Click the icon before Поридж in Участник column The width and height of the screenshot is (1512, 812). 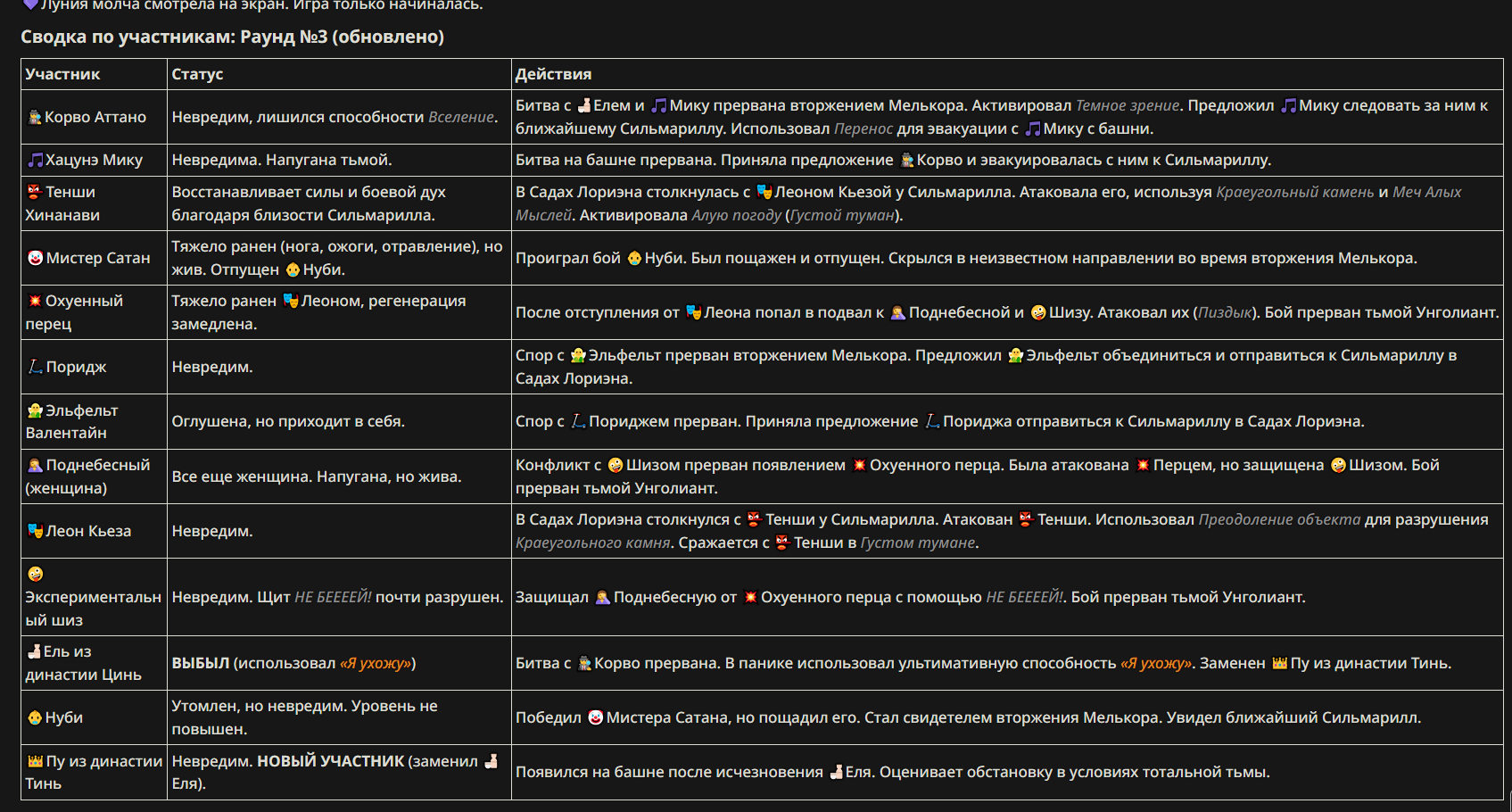[35, 367]
